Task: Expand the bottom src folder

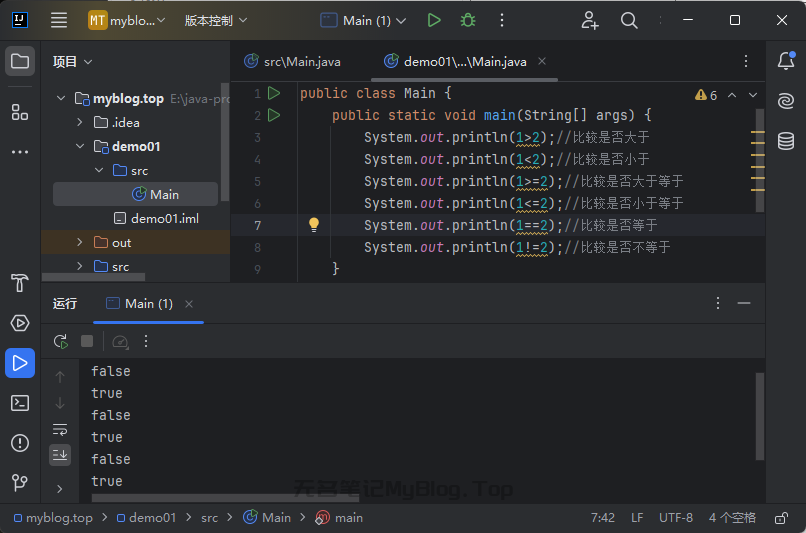Action: [x=80, y=266]
